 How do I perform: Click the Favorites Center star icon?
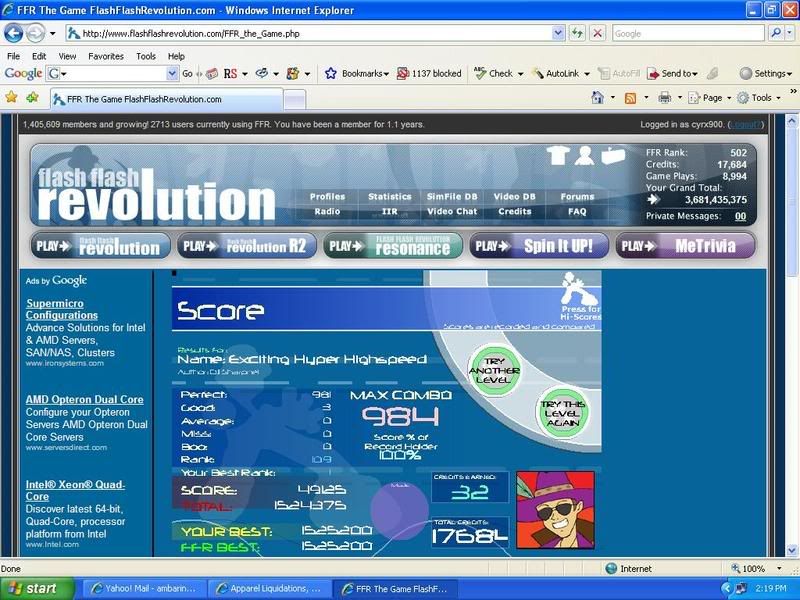[12, 98]
